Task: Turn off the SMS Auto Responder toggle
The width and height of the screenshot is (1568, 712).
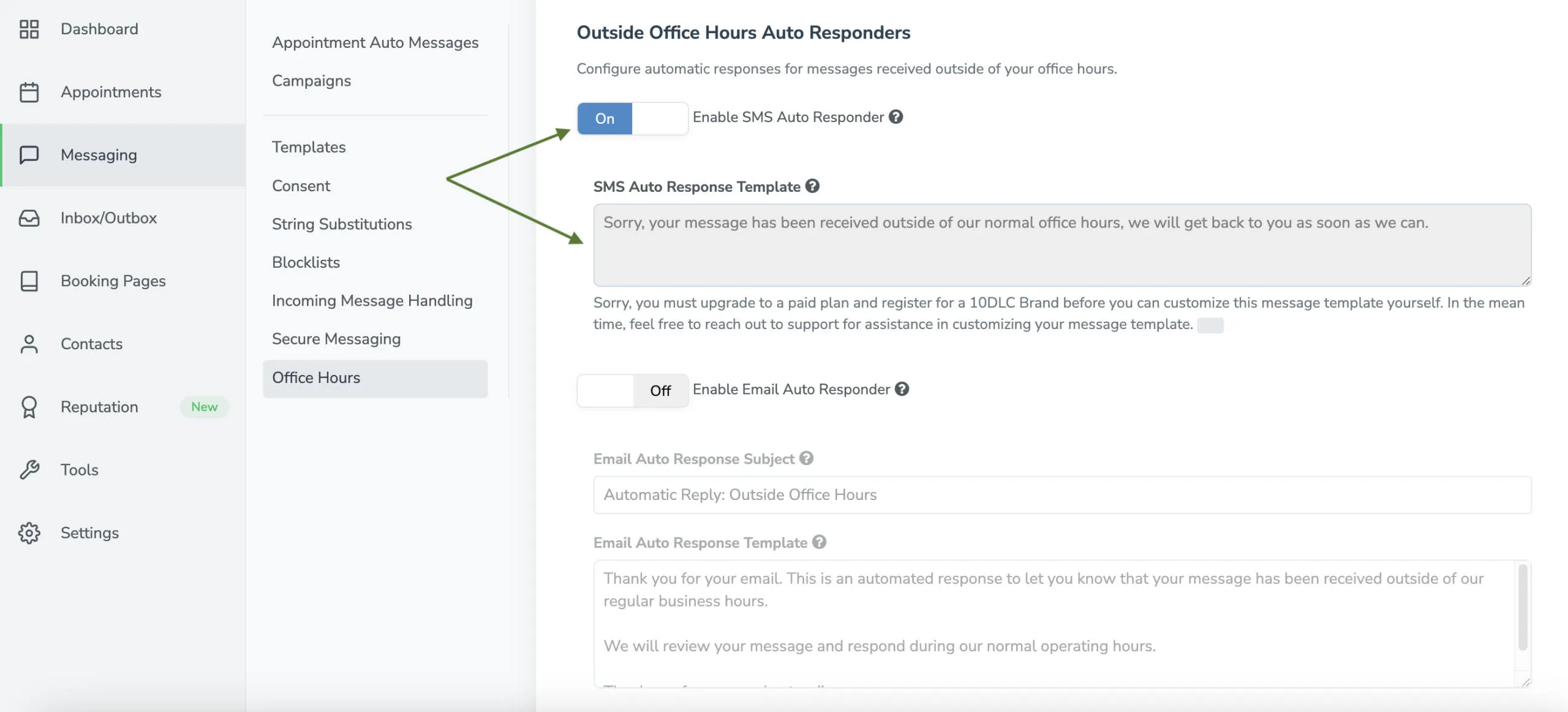Action: (632, 118)
